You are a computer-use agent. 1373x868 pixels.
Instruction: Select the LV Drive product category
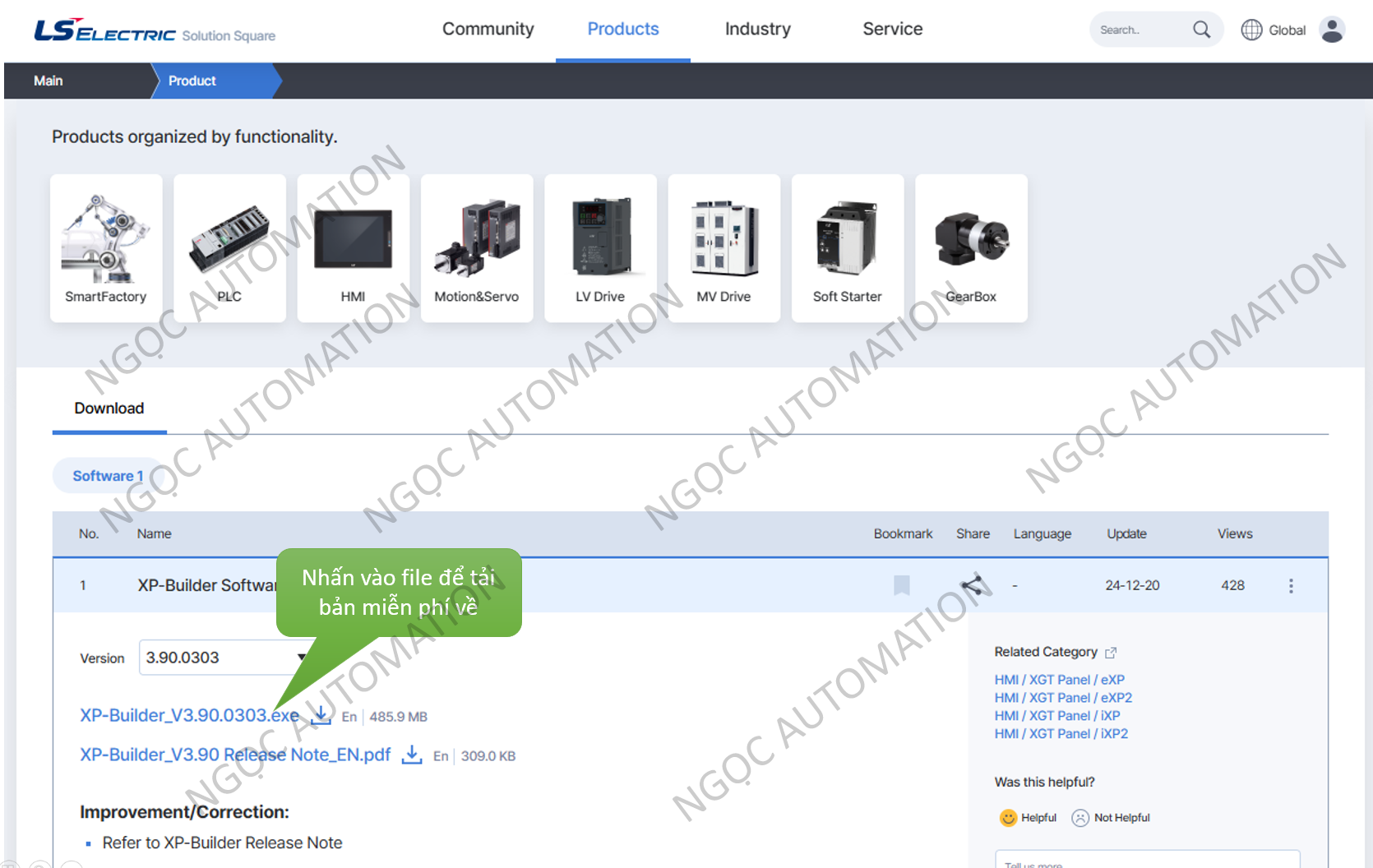click(x=600, y=248)
